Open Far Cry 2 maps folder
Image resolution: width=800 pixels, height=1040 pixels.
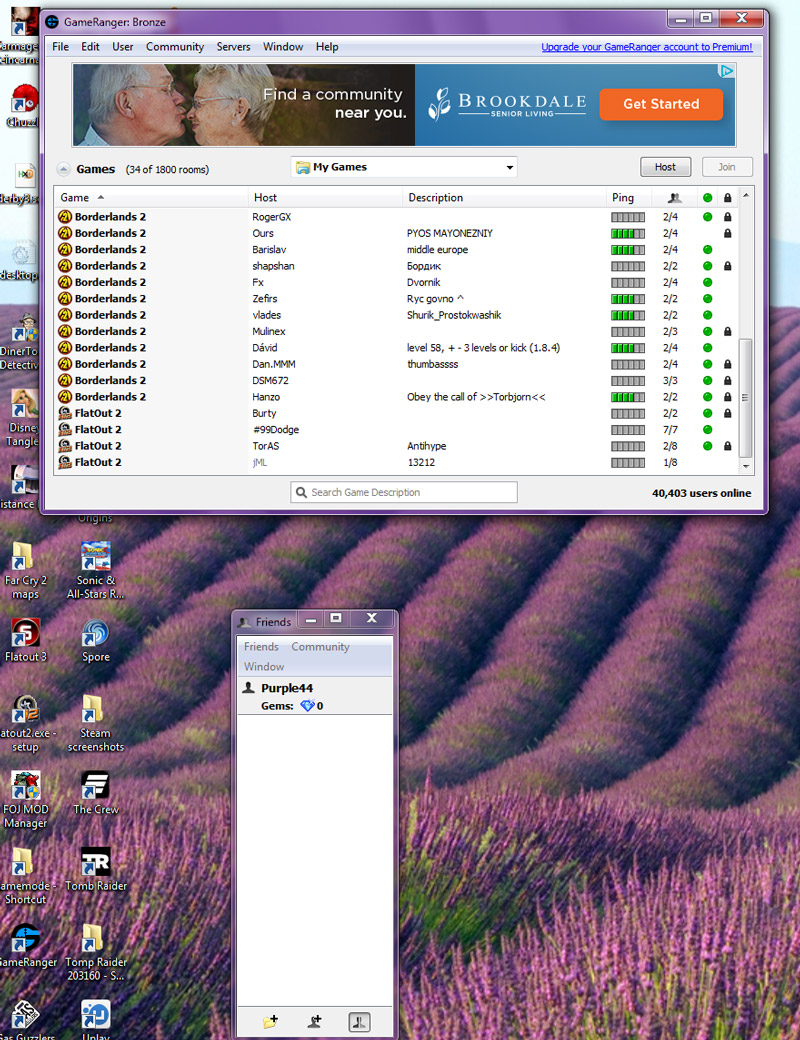[25, 570]
